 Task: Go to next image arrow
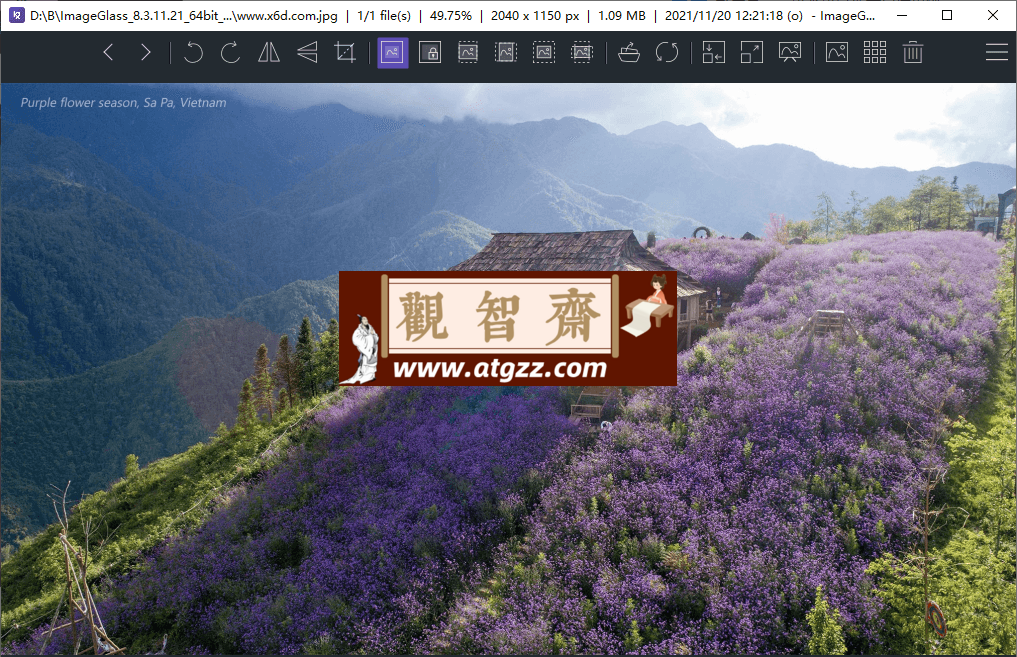pos(146,53)
